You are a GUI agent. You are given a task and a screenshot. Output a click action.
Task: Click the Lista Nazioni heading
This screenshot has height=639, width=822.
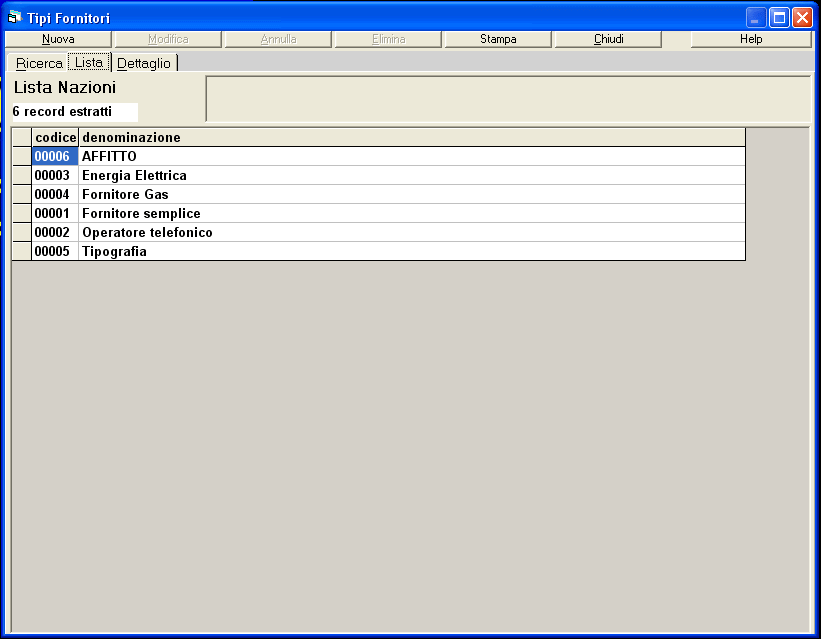64,88
